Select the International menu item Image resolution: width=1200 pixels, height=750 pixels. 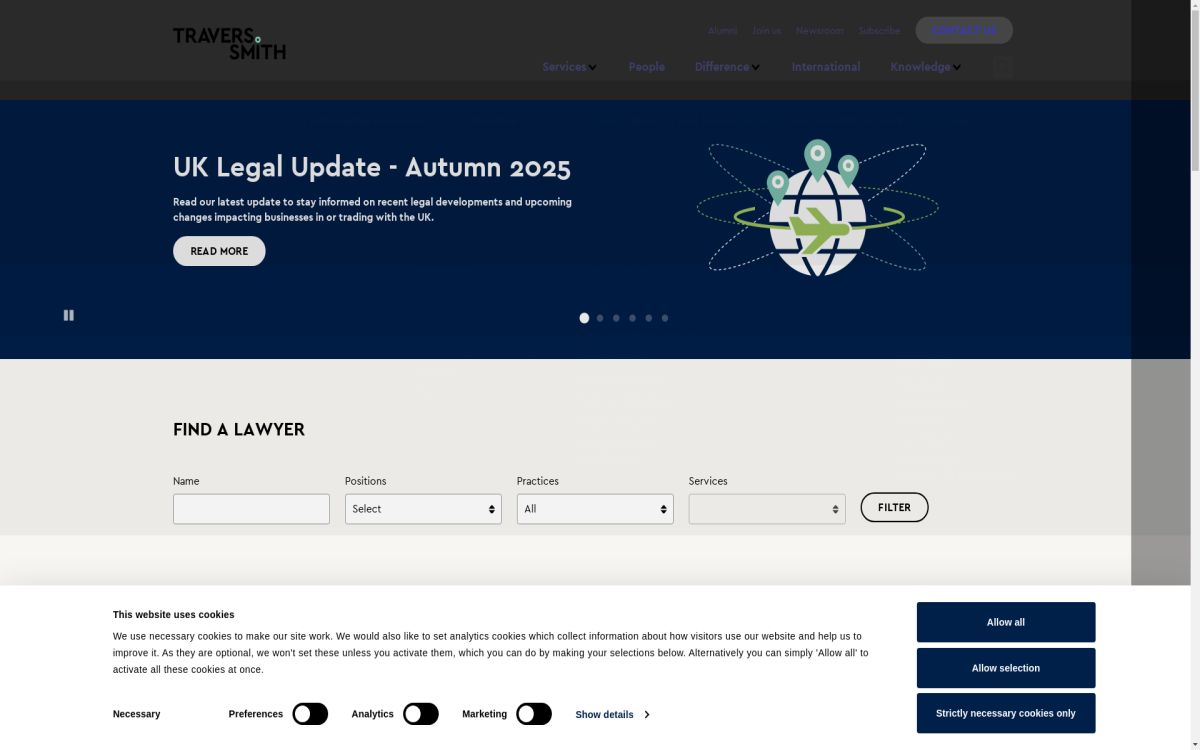click(x=825, y=67)
